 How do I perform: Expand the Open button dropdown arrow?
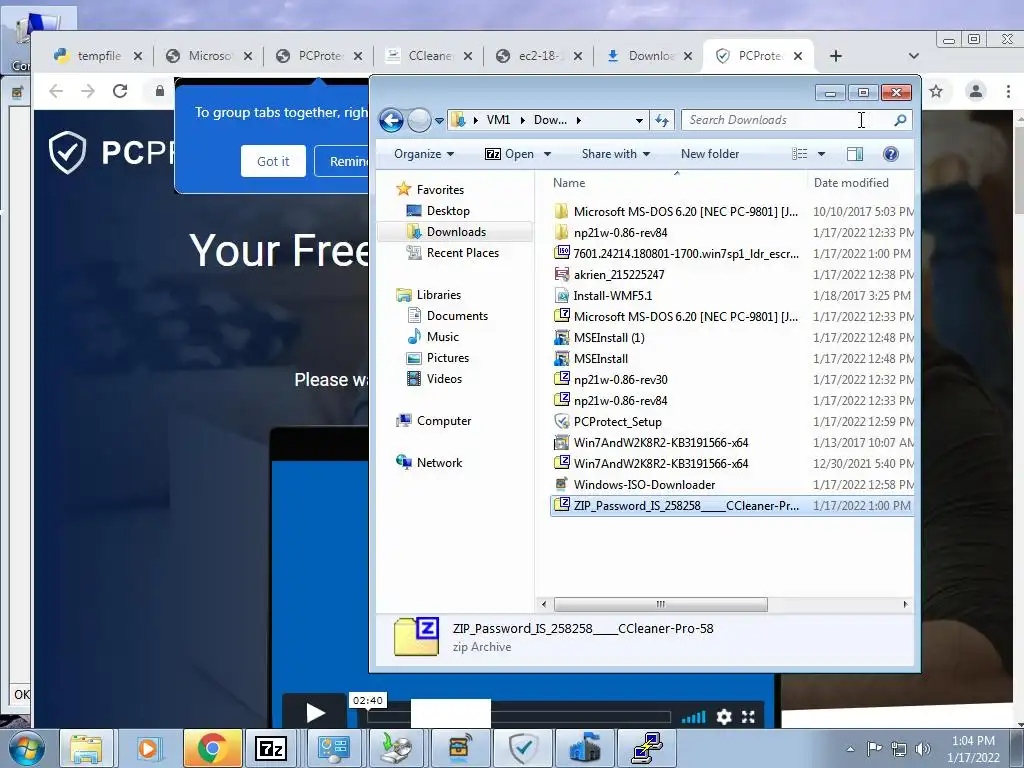click(x=547, y=154)
